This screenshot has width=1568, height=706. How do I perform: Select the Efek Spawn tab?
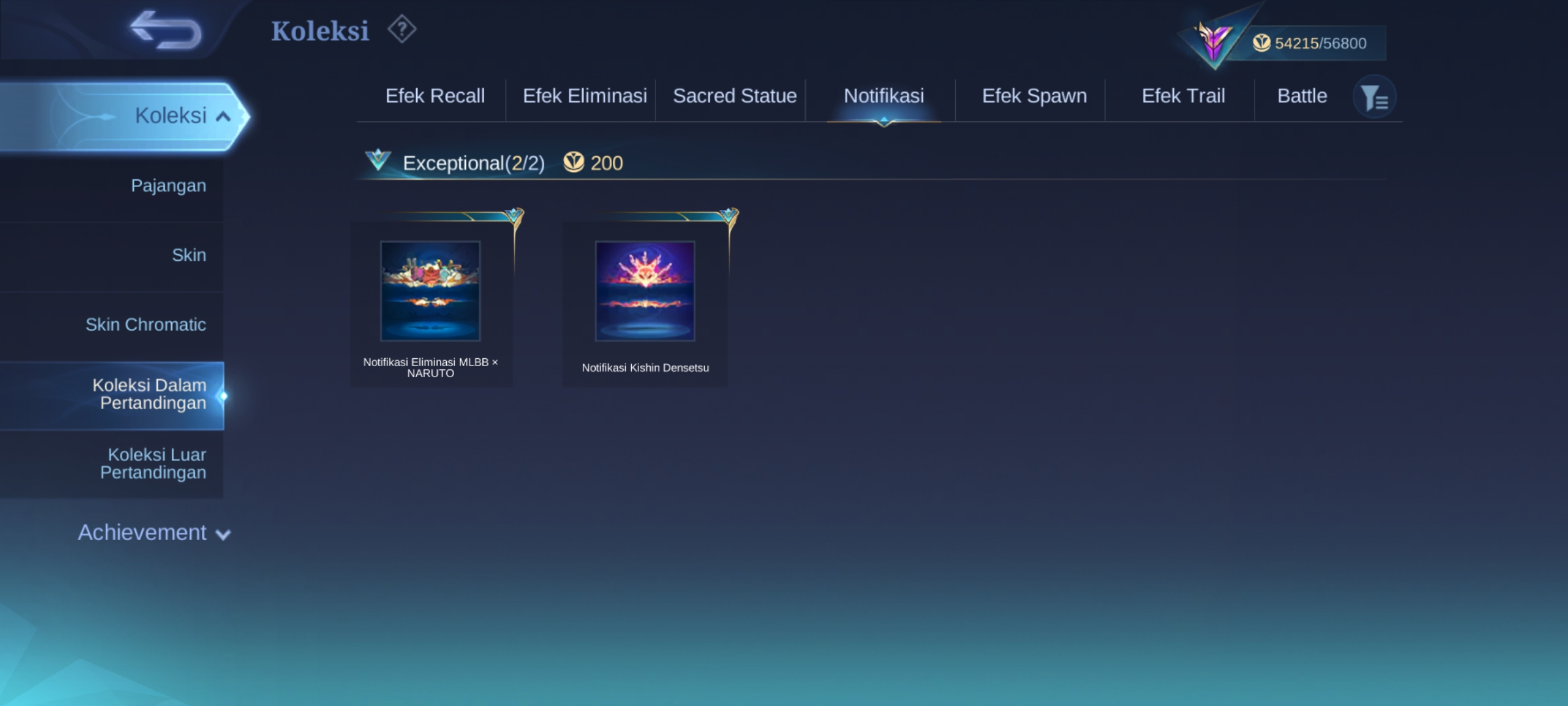[x=1034, y=96]
